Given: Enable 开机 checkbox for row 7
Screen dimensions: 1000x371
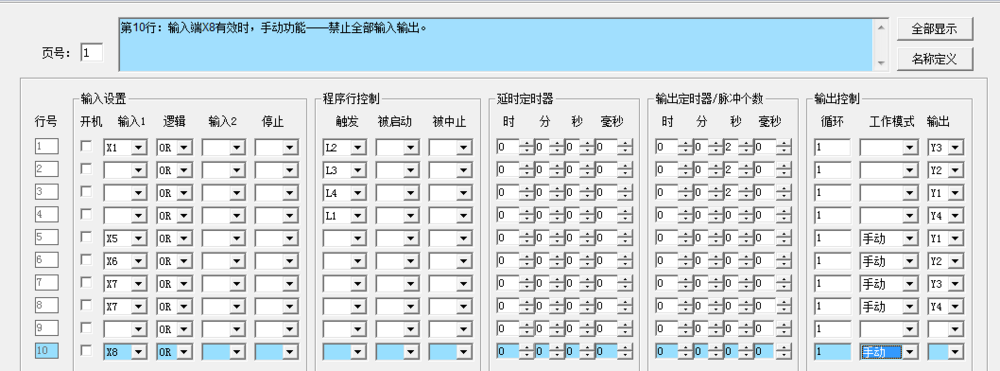Looking at the screenshot, I should (86, 282).
